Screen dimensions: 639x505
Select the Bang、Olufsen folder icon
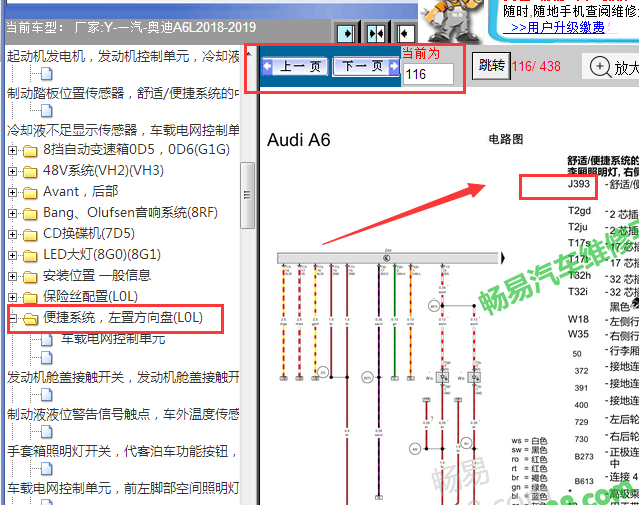click(30, 214)
